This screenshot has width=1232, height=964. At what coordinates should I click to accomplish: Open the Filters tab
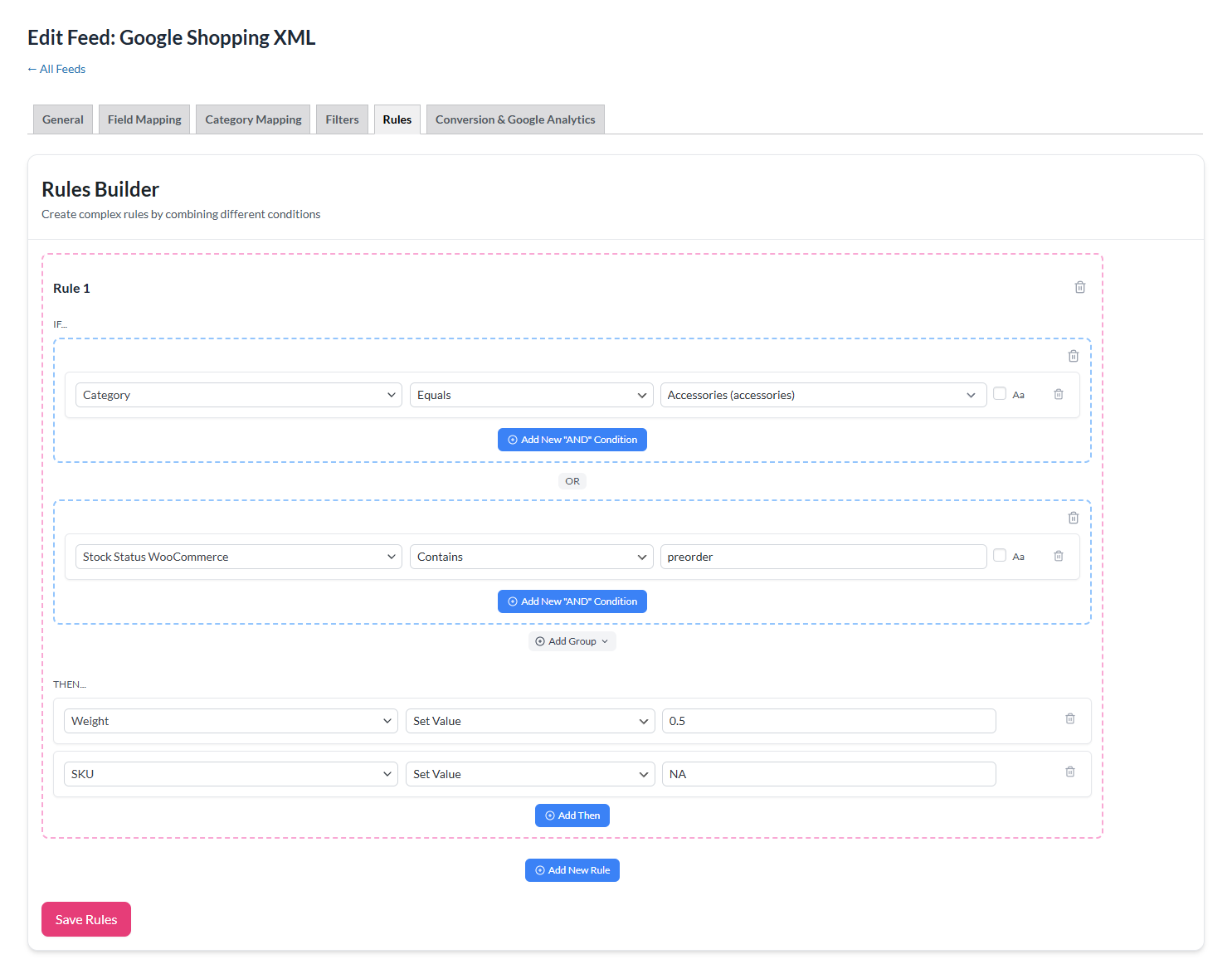[x=342, y=119]
